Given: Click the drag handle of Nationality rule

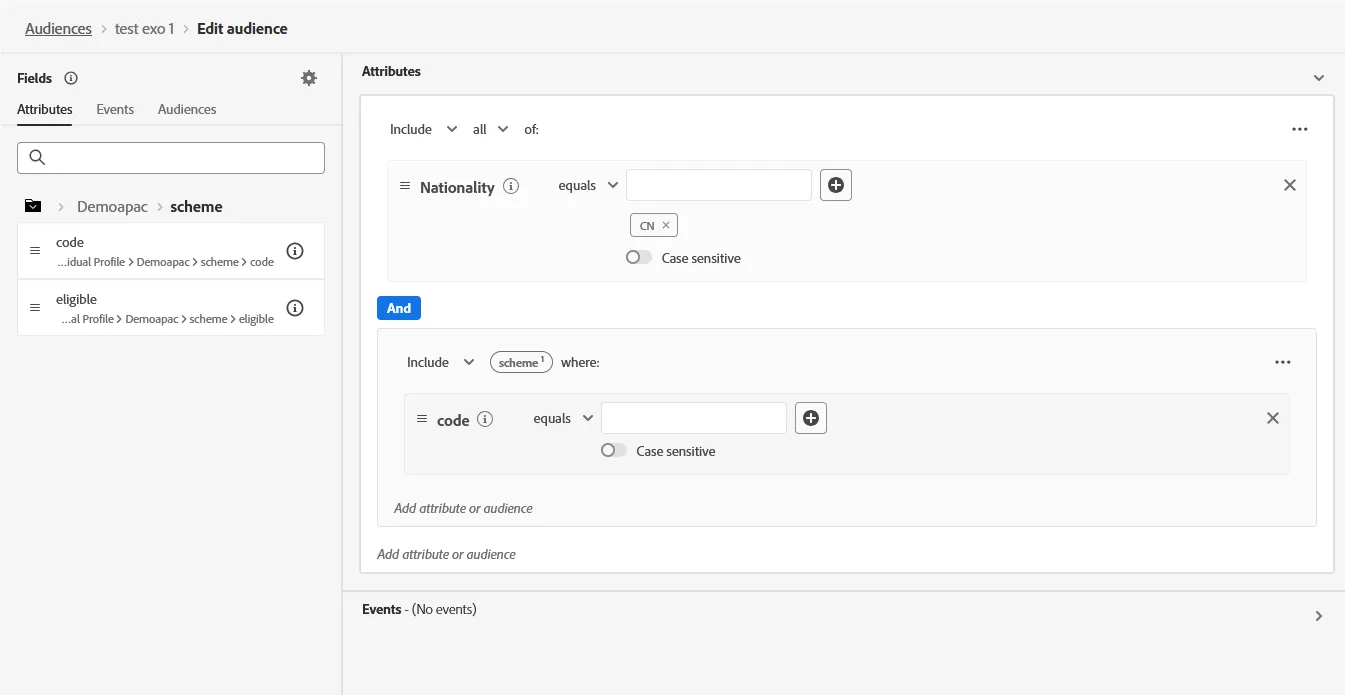Looking at the screenshot, I should [405, 186].
